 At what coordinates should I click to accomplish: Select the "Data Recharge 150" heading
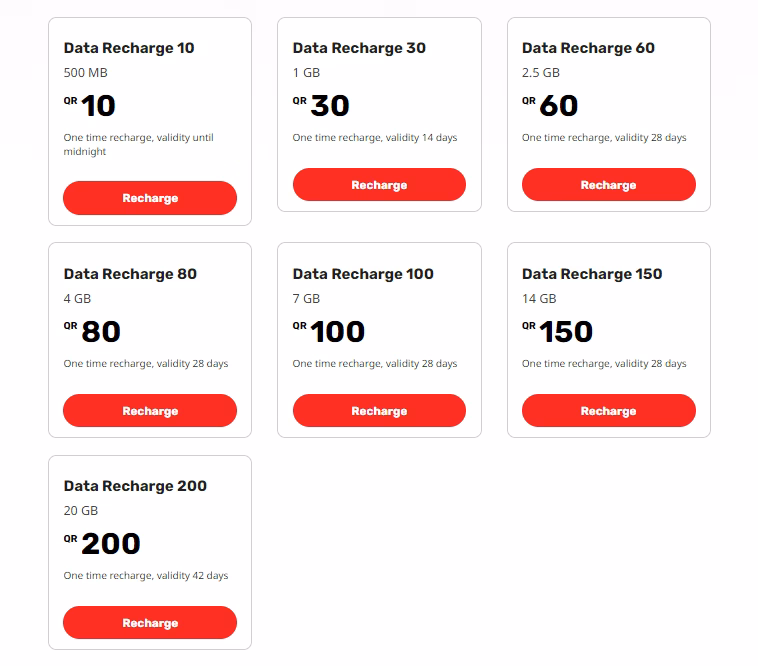click(592, 274)
